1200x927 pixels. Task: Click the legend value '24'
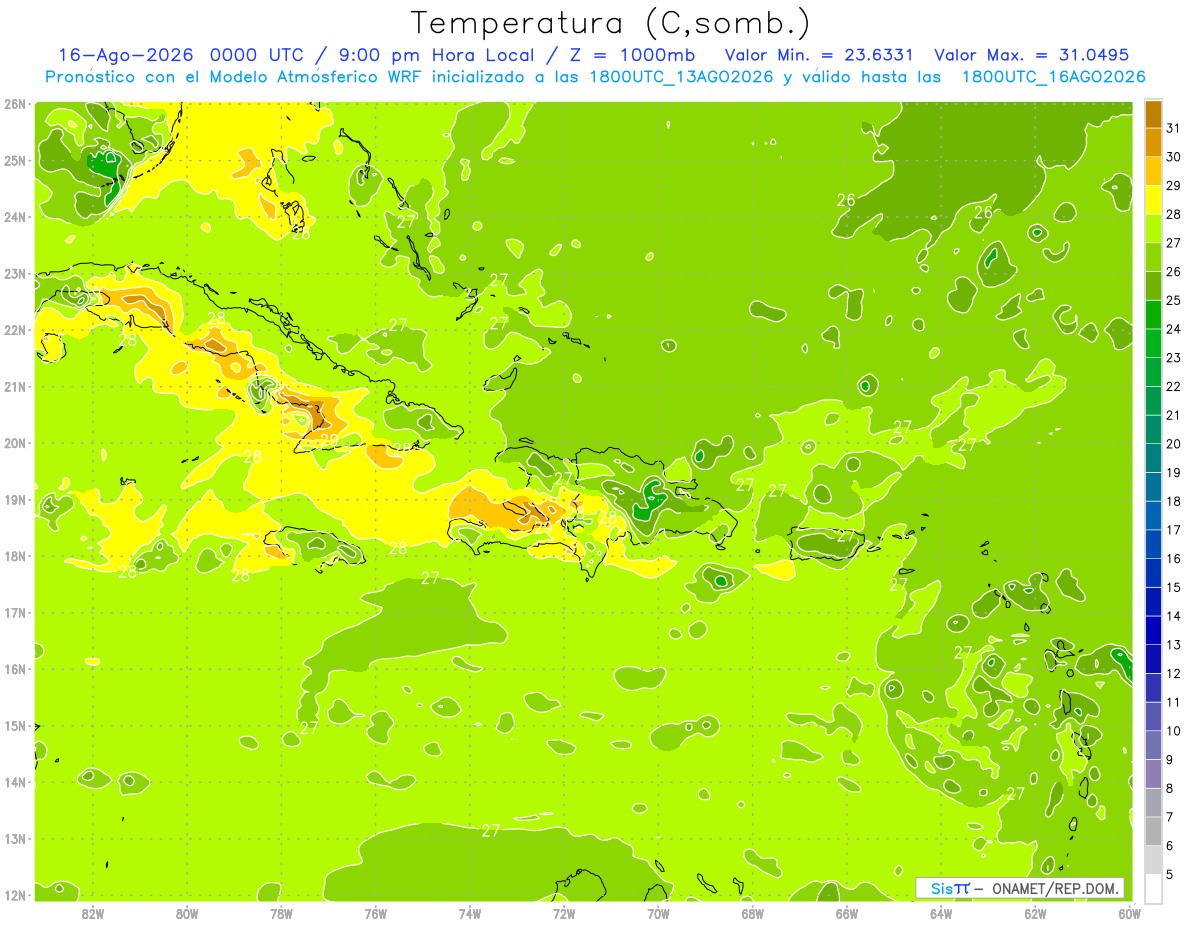pyautogui.click(x=1174, y=329)
